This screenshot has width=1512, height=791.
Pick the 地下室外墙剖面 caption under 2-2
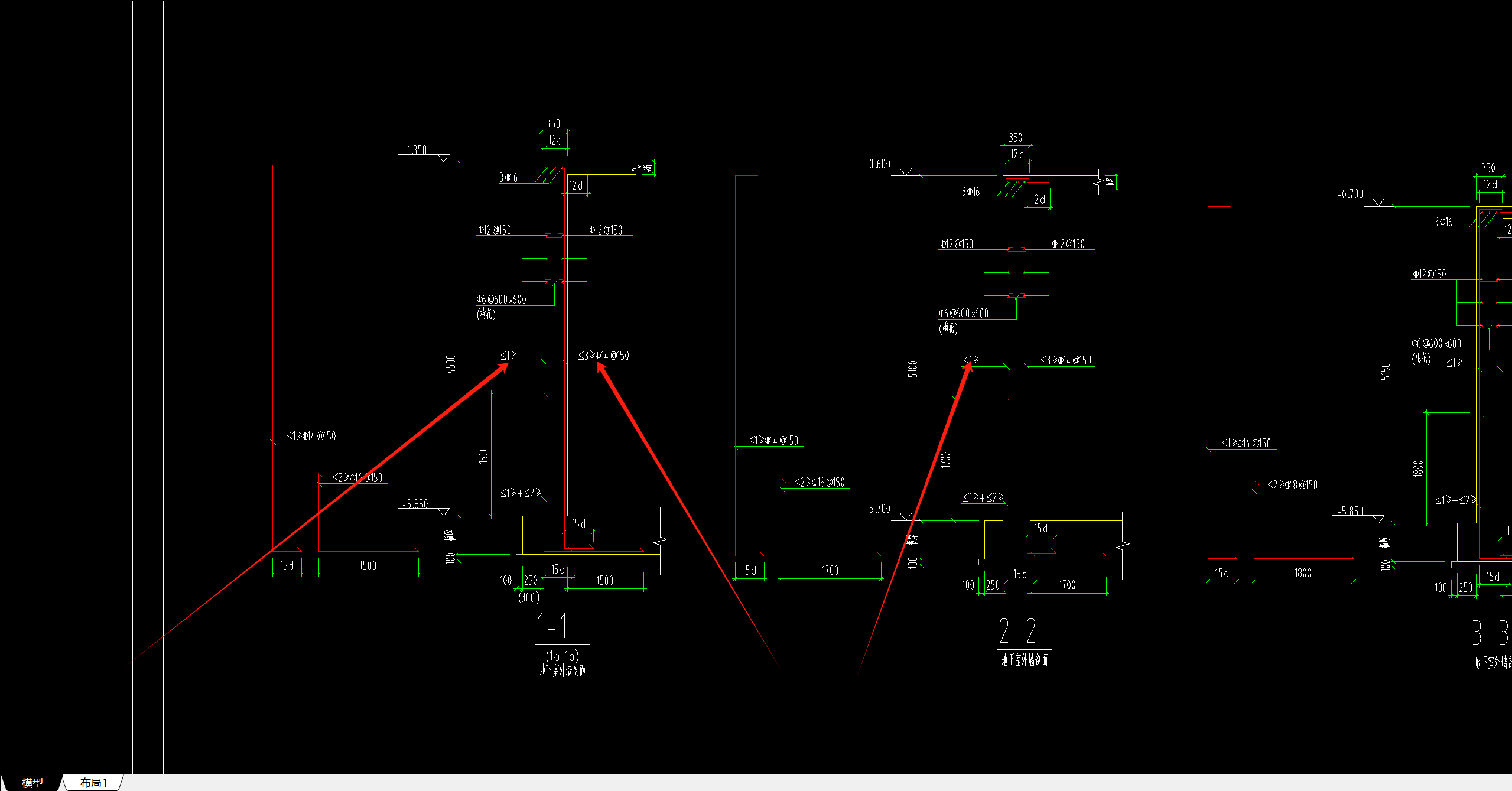pyautogui.click(x=1025, y=660)
